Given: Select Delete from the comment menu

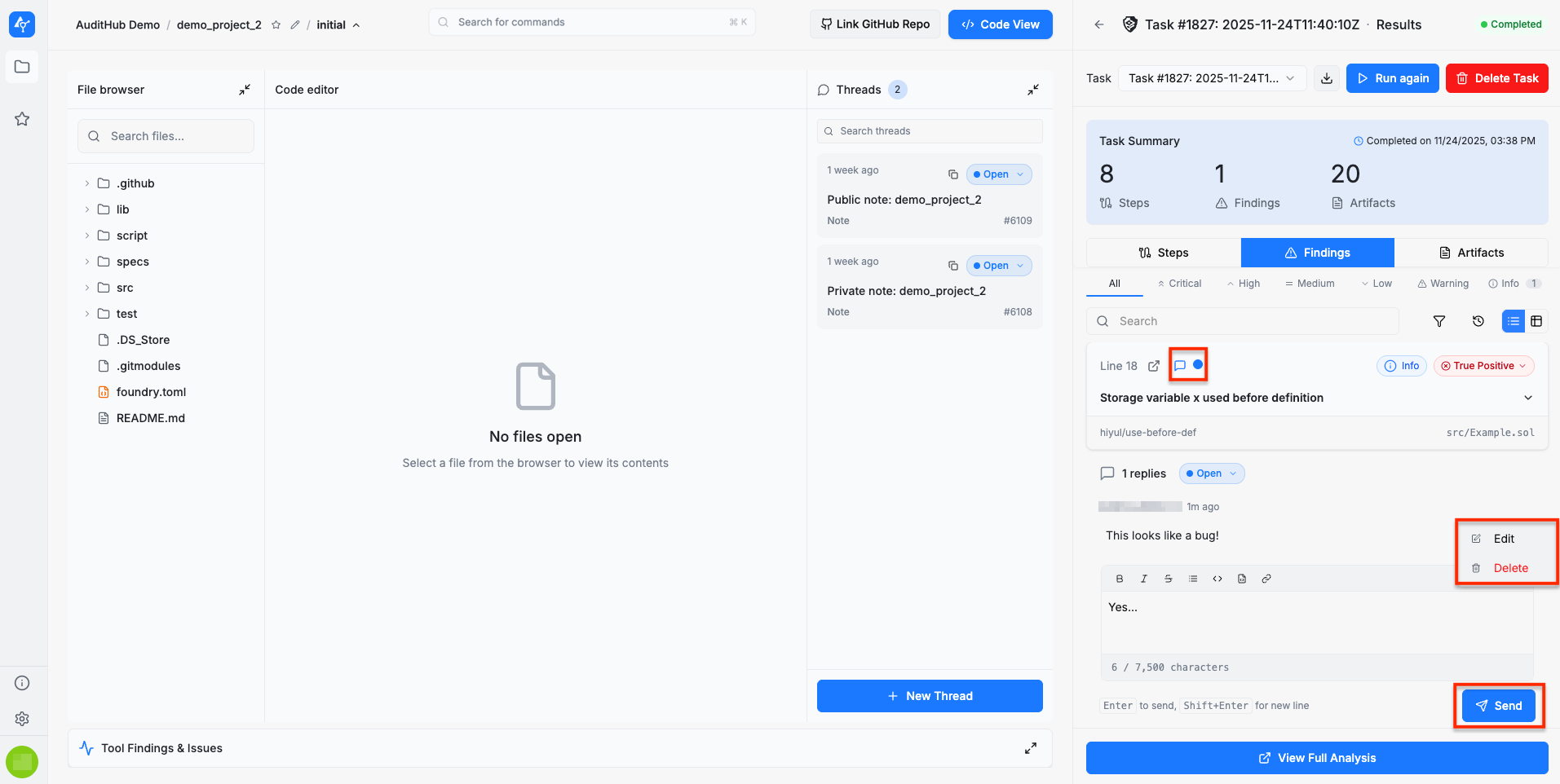Looking at the screenshot, I should [1510, 568].
